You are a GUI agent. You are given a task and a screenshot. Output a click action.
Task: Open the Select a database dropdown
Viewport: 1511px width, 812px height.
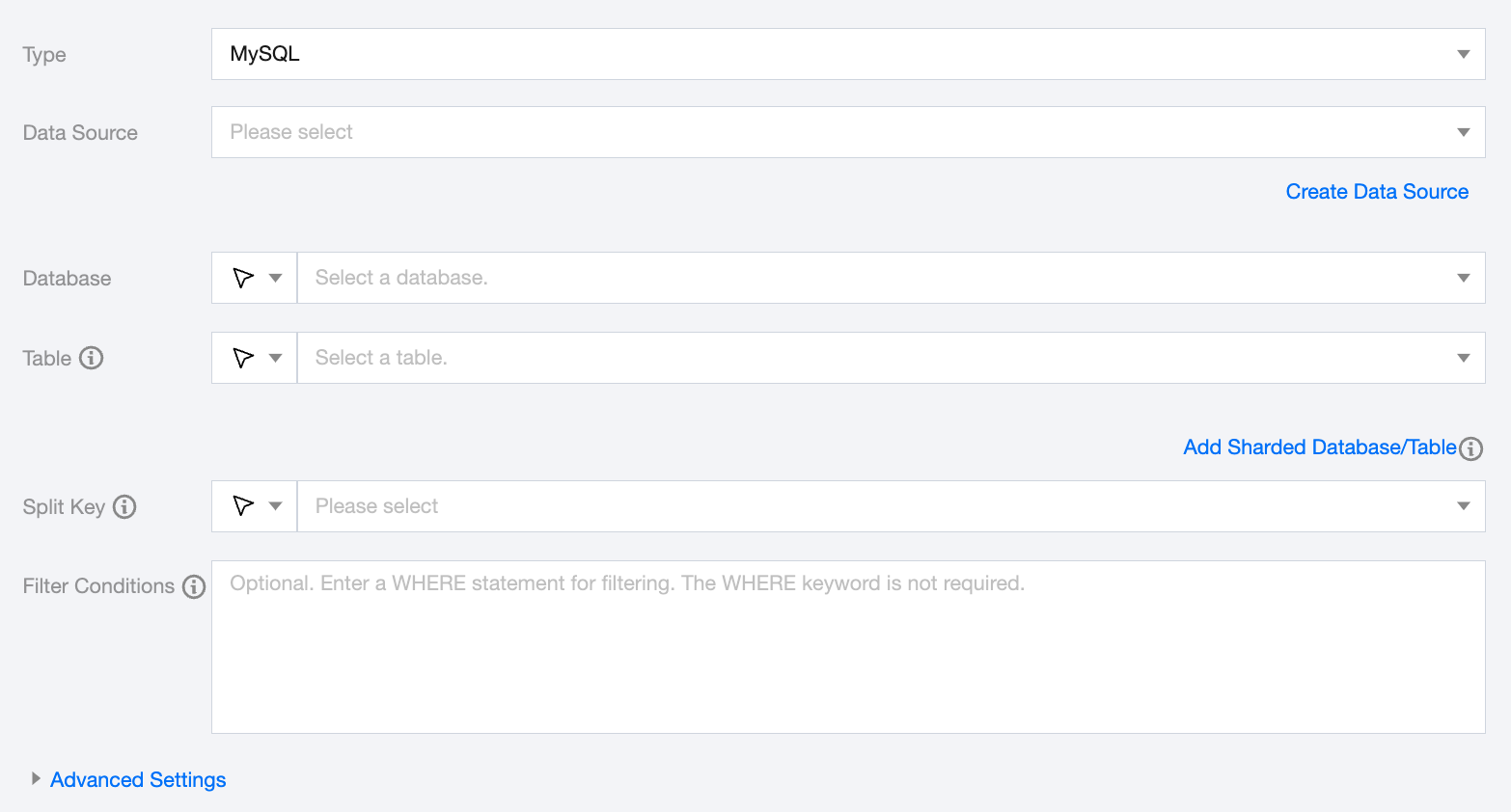[x=890, y=278]
